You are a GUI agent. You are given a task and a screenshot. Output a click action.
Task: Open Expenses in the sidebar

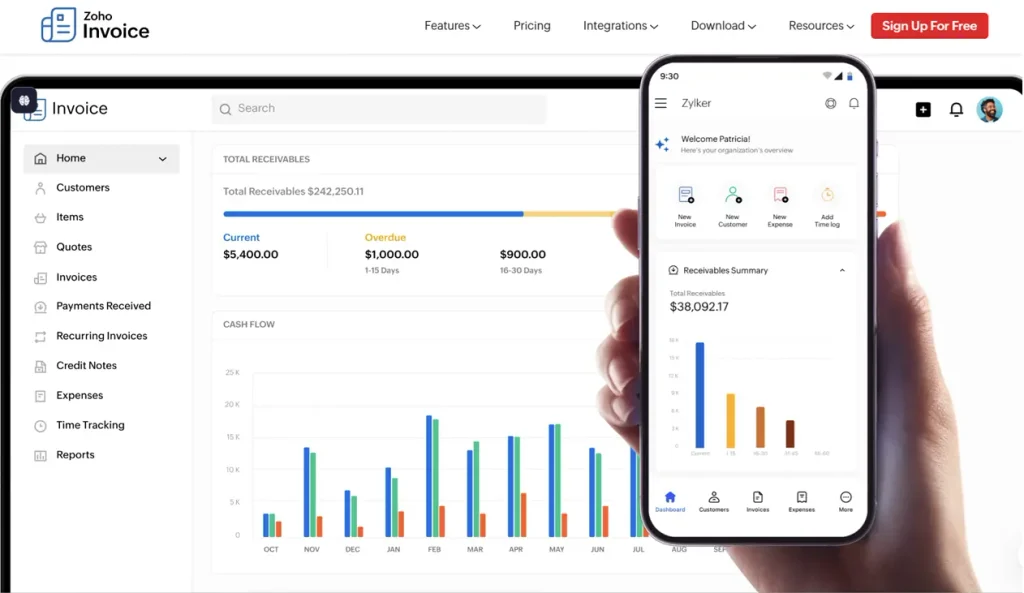(80, 395)
